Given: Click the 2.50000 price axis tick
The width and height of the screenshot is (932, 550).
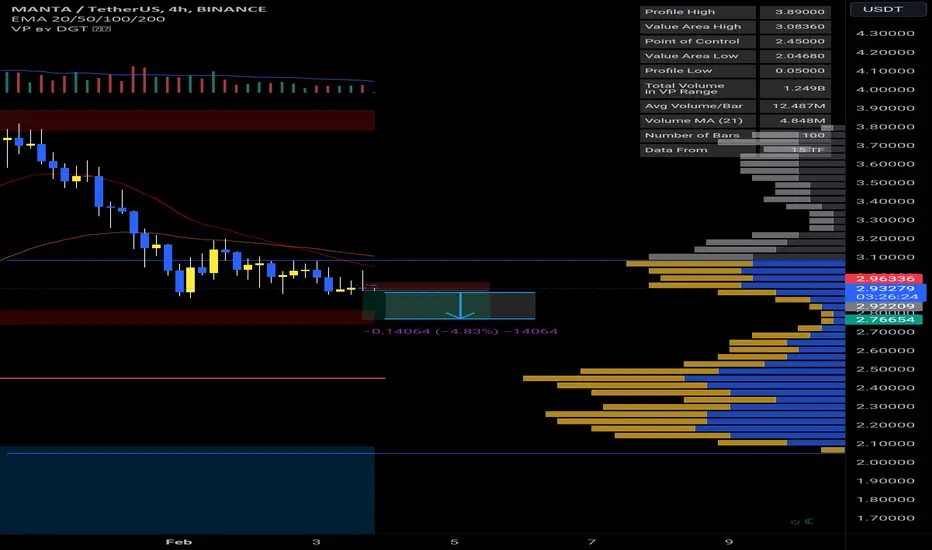Looking at the screenshot, I should click(885, 369).
